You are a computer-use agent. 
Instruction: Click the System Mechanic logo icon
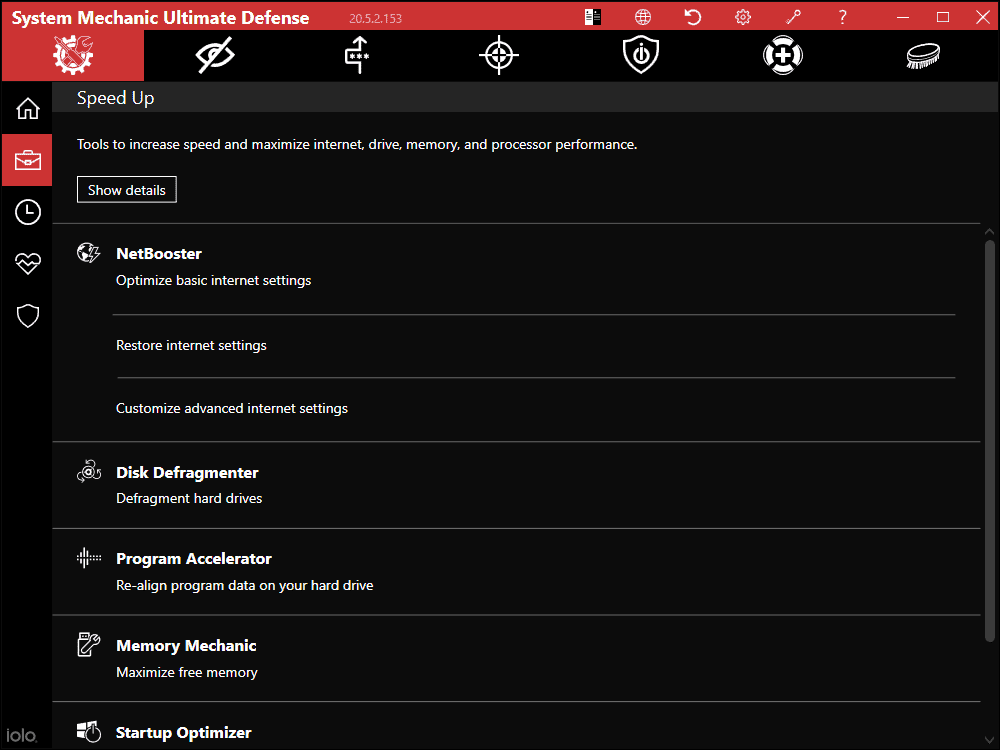tap(71, 55)
